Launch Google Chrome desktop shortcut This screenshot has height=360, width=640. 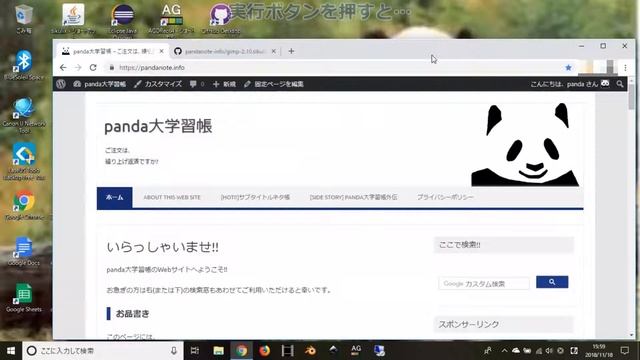coord(24,206)
